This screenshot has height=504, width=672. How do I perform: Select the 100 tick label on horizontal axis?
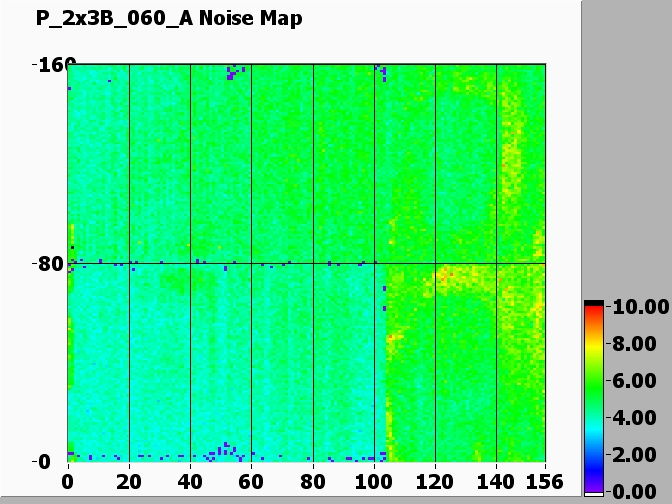point(374,481)
